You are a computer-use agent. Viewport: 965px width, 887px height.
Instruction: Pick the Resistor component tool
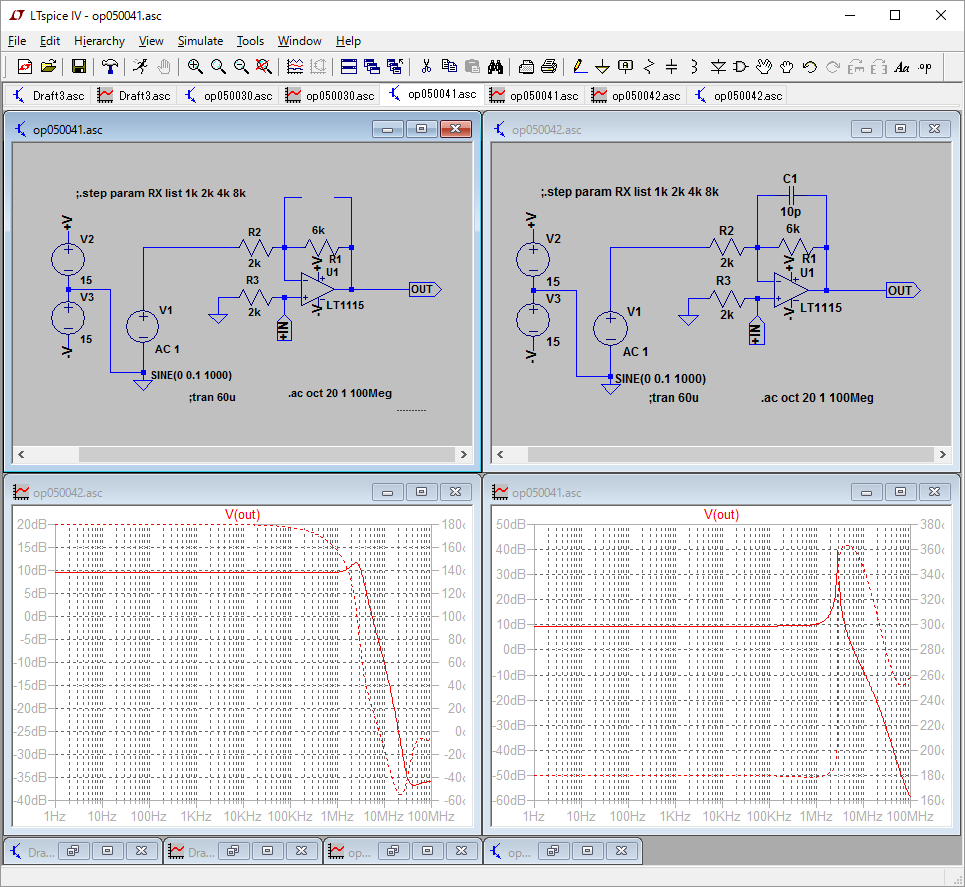pos(648,67)
